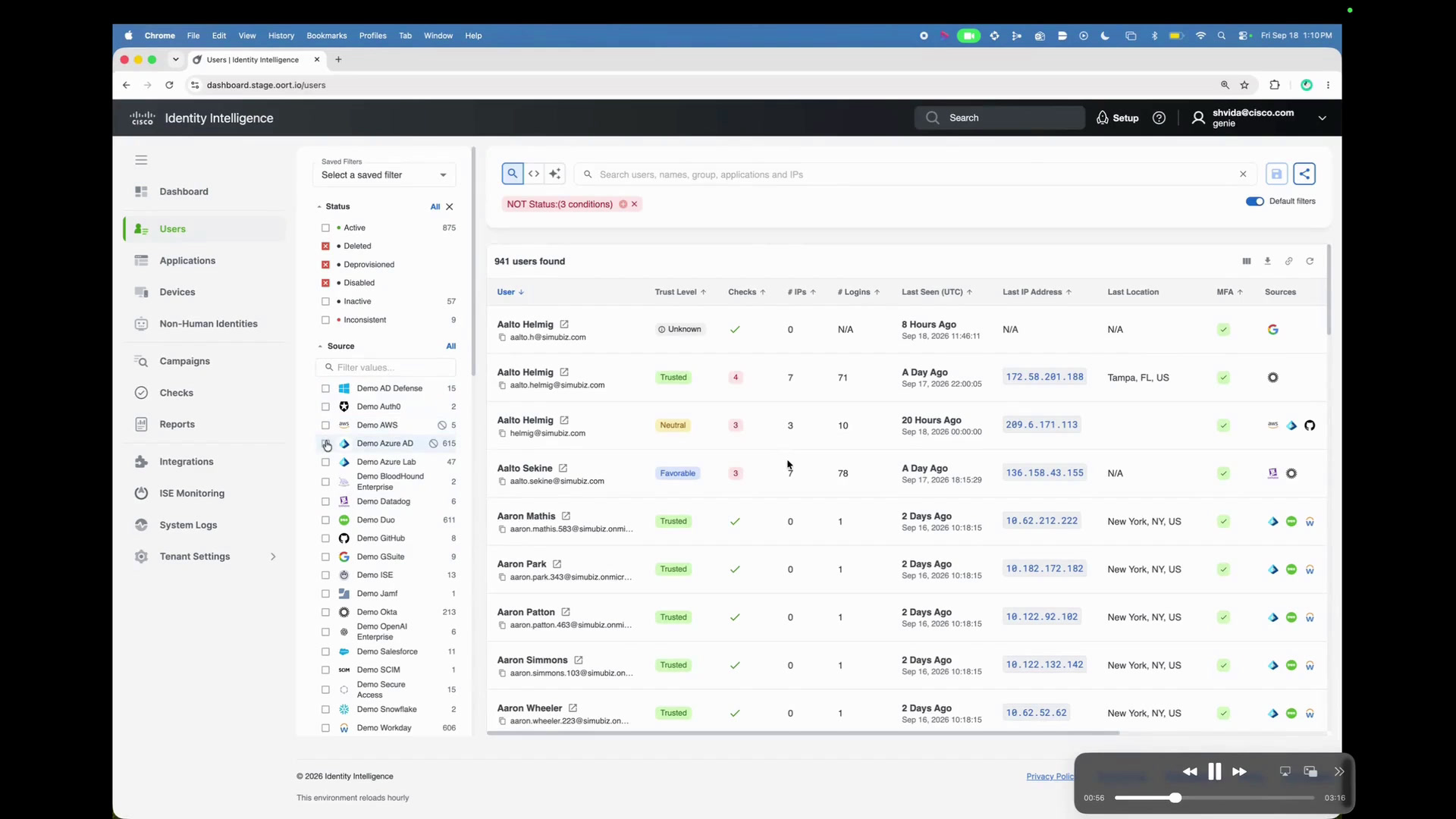Open the column chooser icon
The width and height of the screenshot is (1456, 819).
pyautogui.click(x=1247, y=261)
